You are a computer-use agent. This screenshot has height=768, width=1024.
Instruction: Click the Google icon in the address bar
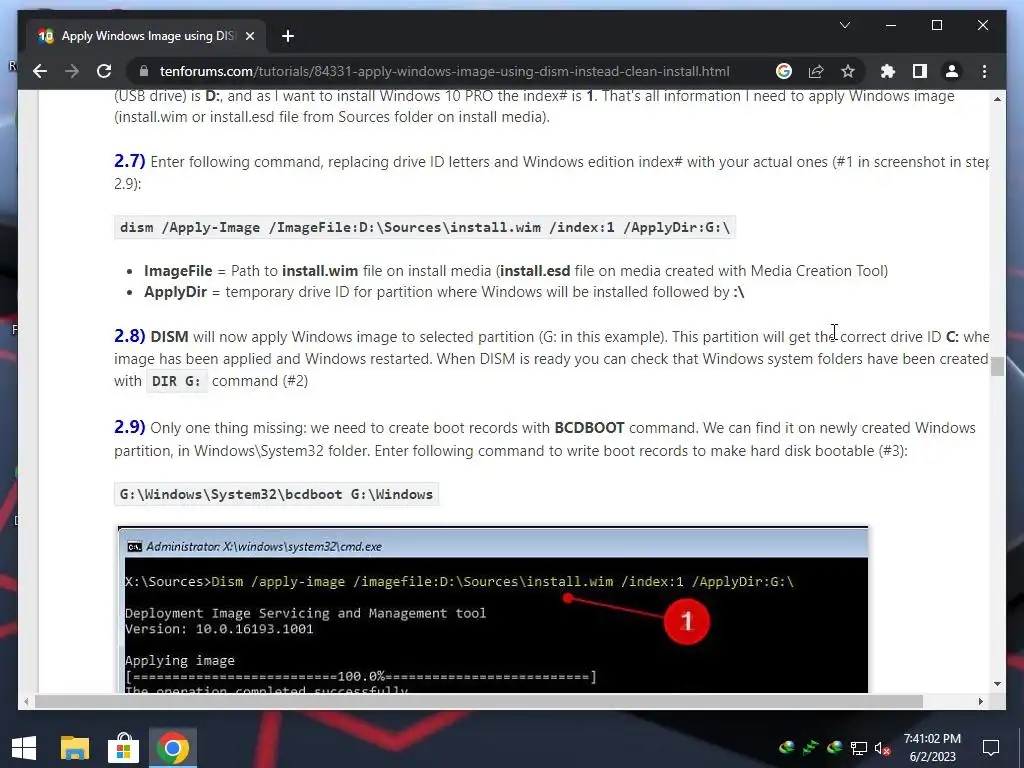tap(784, 71)
